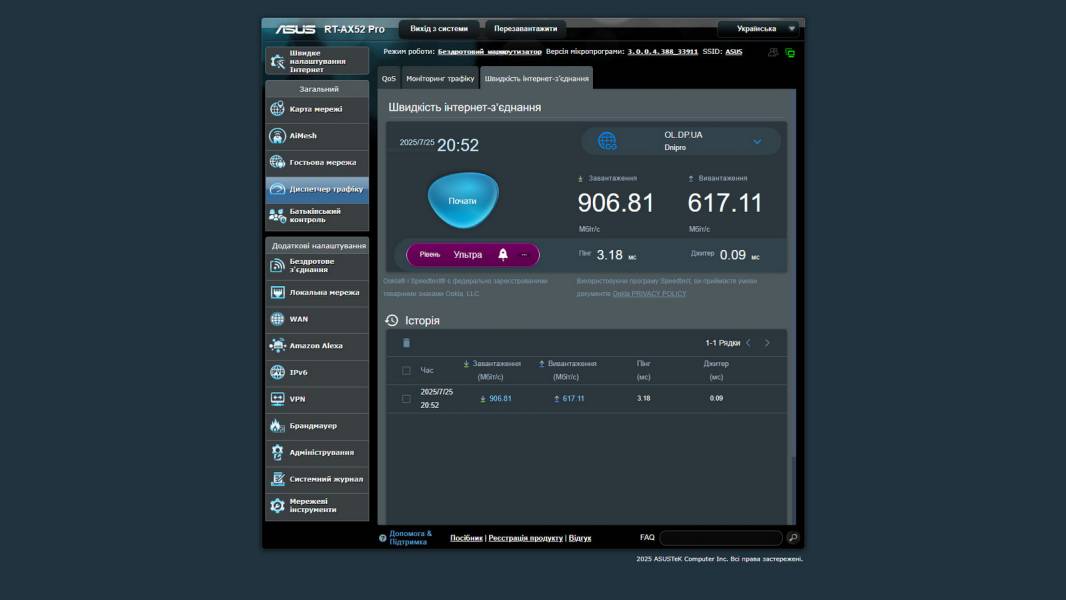
Task: Click the FAQ search magnifier icon
Action: coord(793,538)
